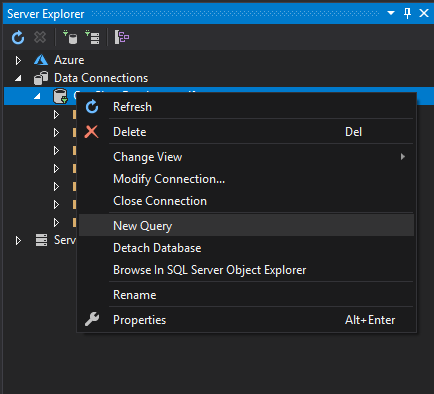
Task: Toggle the auto-hide pin on Server Explorer
Action: coord(407,13)
